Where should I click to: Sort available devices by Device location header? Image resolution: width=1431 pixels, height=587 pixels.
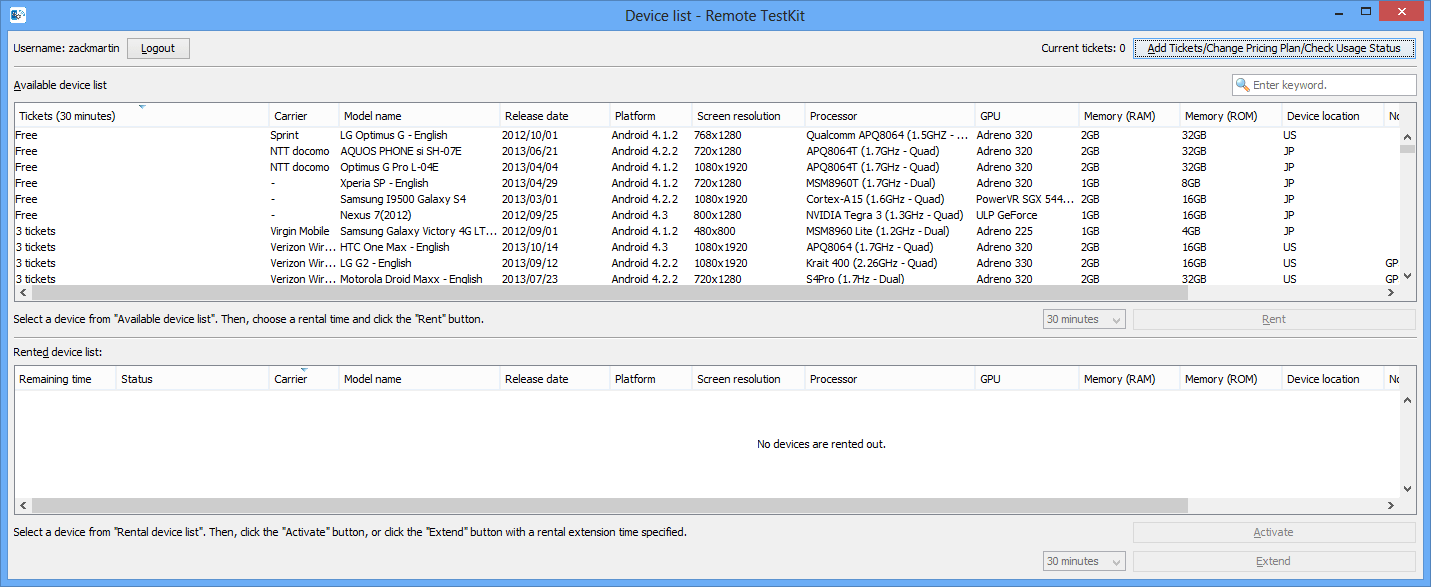tap(1333, 116)
